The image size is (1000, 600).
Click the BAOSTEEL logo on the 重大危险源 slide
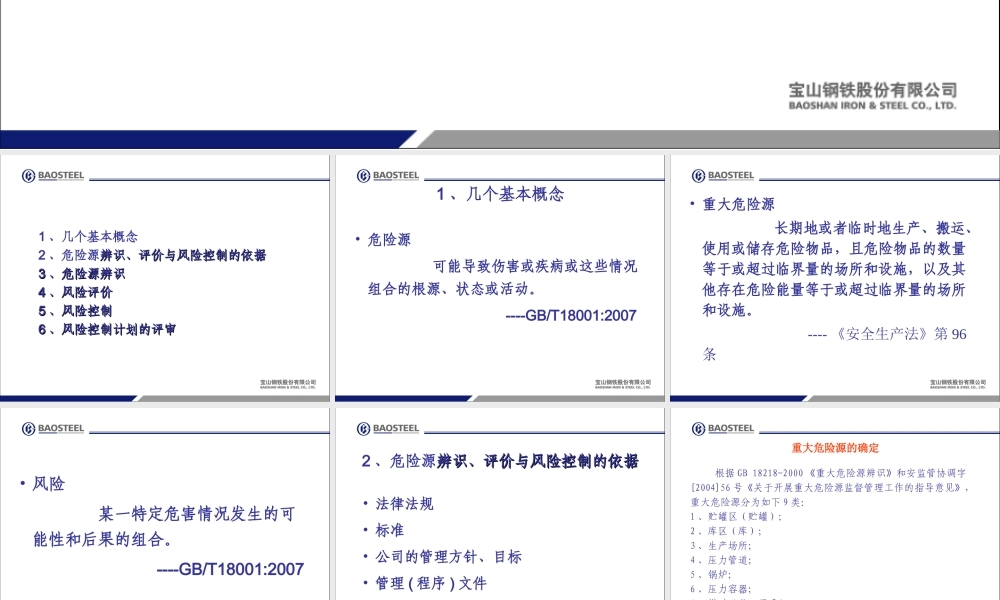(x=723, y=176)
